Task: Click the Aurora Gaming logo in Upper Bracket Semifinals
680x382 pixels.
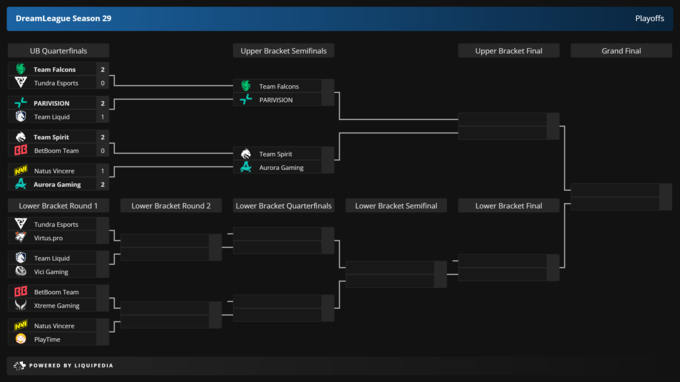Action: click(x=246, y=167)
